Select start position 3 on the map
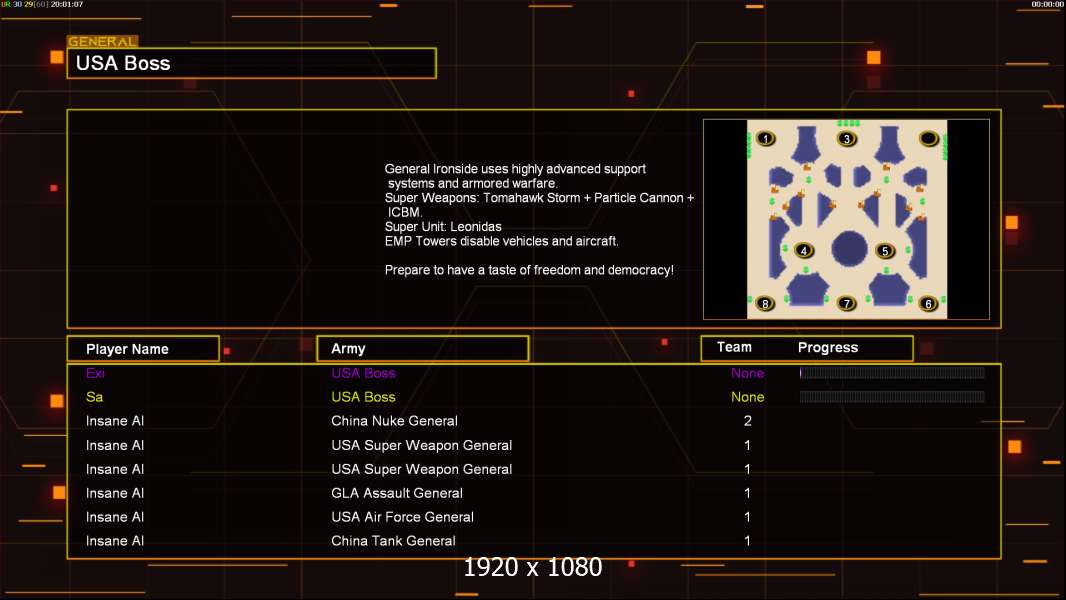 (846, 139)
